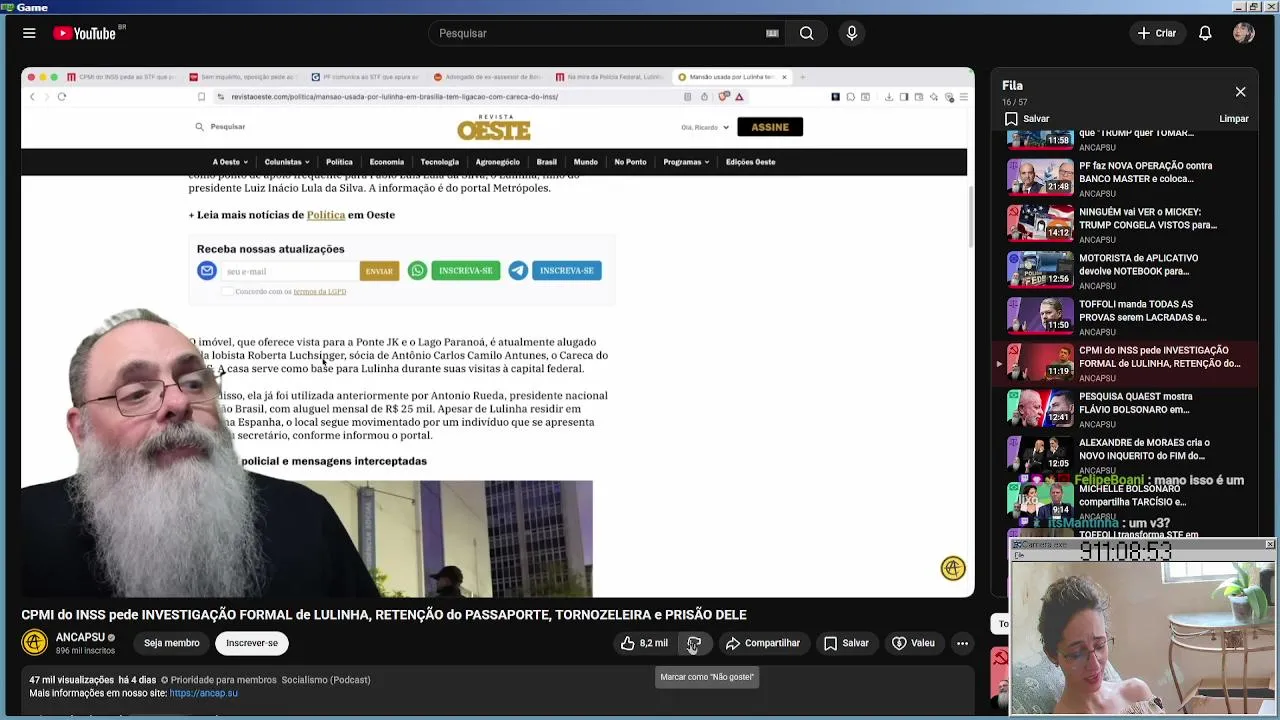1280x720 pixels.
Task: Send a Valeu super thanks
Action: tap(913, 643)
